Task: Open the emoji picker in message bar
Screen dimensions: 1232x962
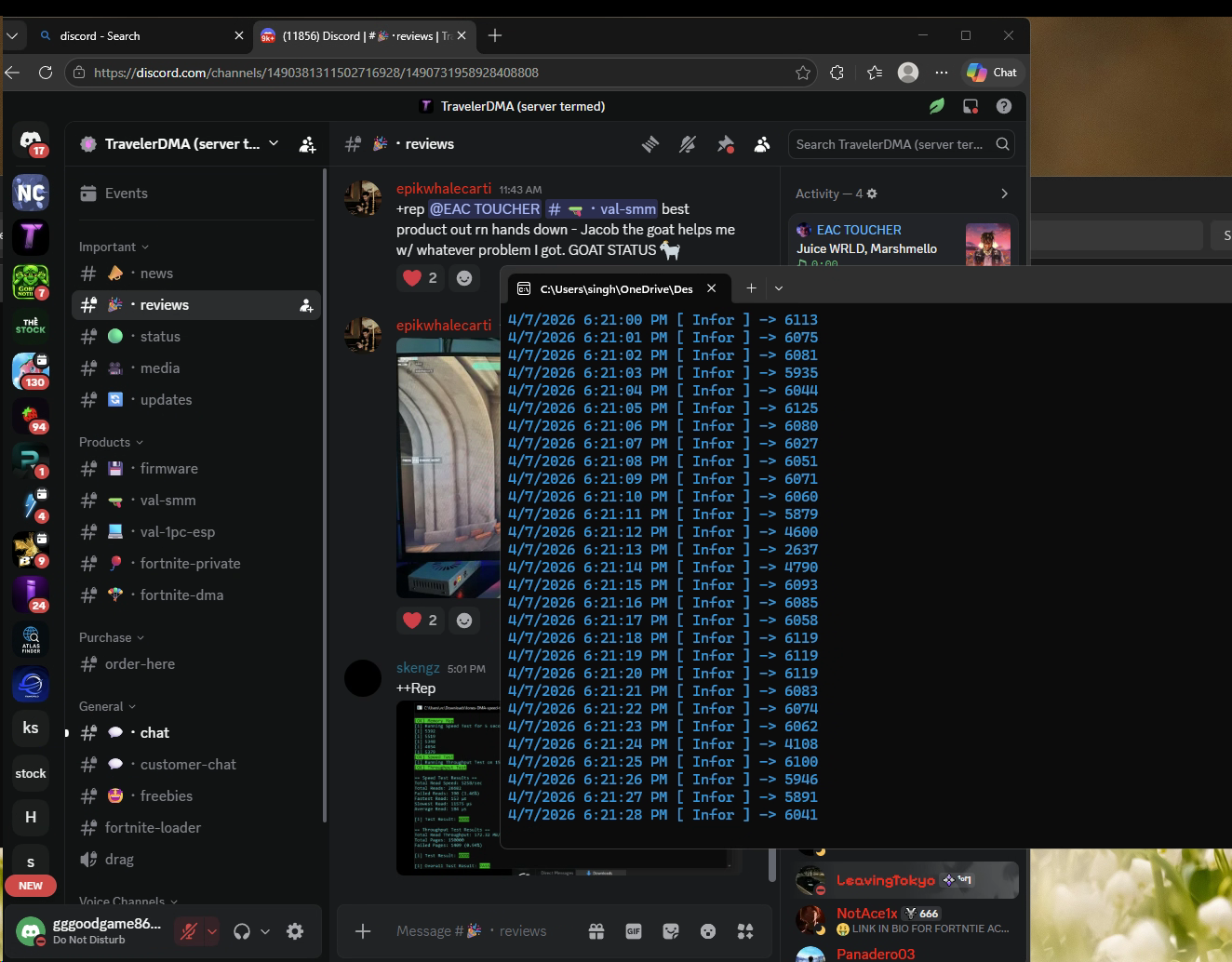Action: point(708,931)
